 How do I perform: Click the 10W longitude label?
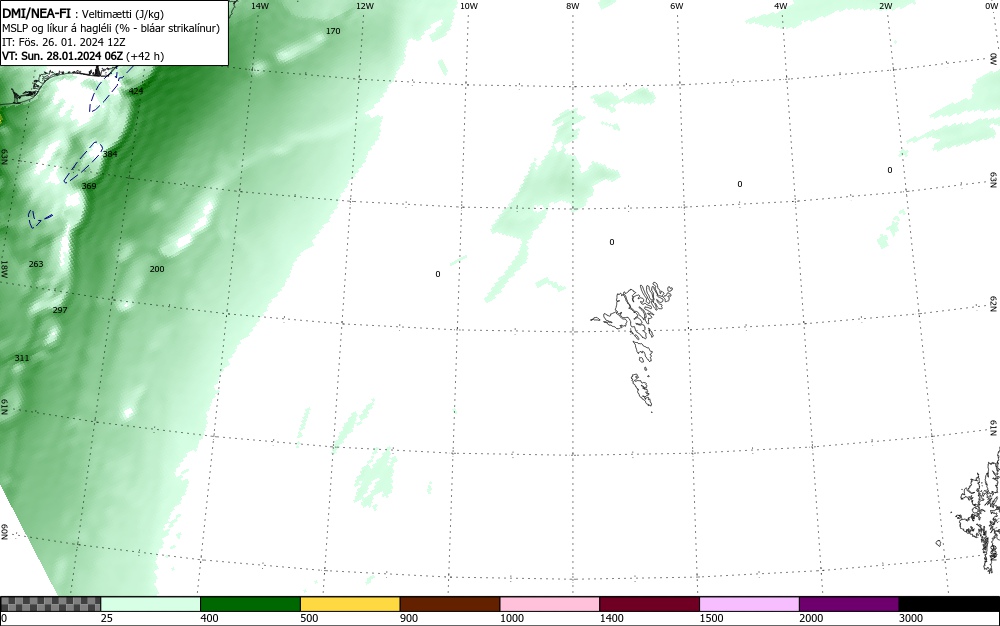(x=469, y=6)
